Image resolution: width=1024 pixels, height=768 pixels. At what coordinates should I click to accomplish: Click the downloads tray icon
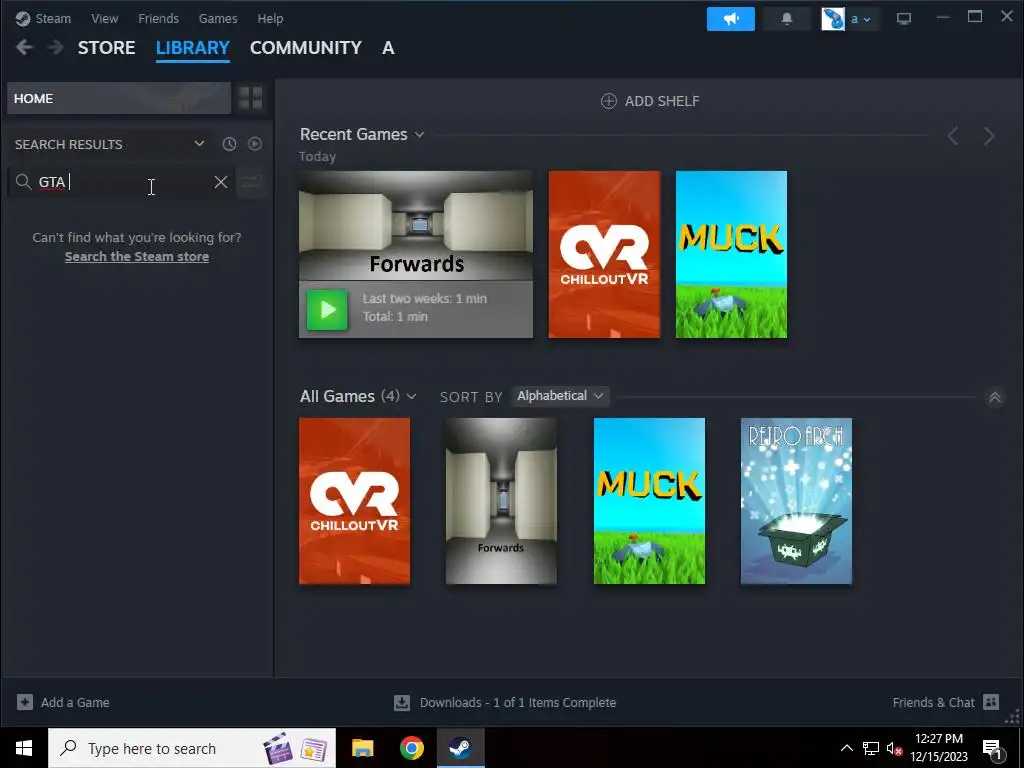click(x=402, y=703)
